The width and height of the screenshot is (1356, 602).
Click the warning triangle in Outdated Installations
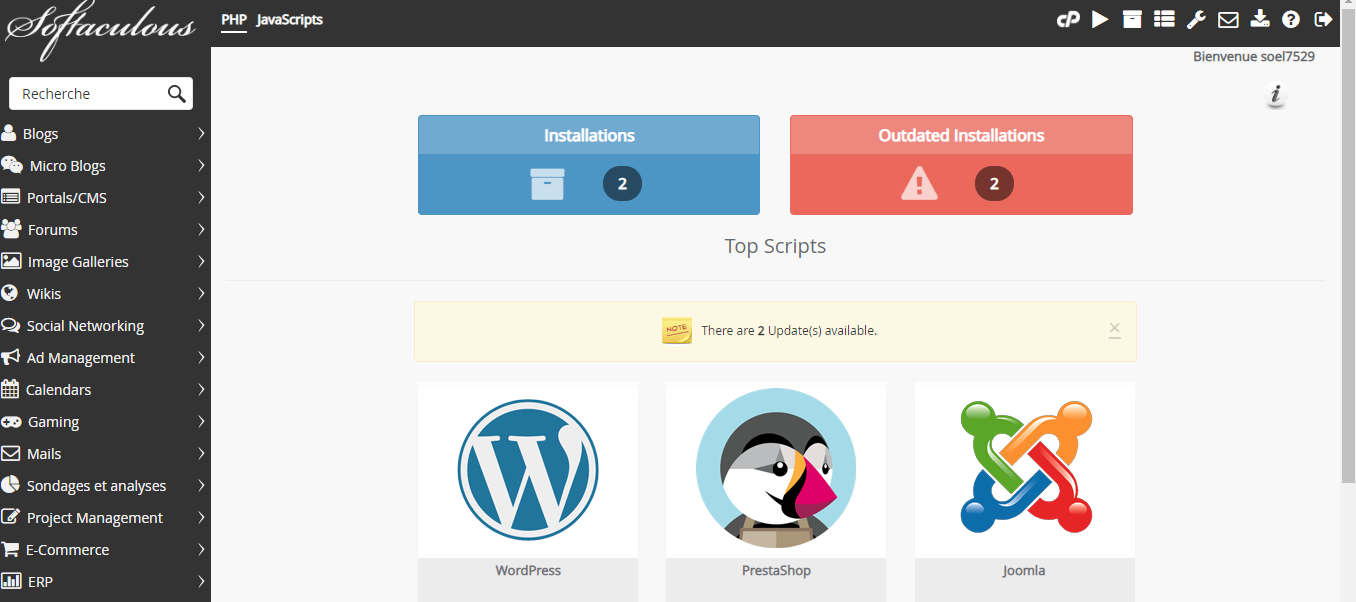tap(919, 184)
